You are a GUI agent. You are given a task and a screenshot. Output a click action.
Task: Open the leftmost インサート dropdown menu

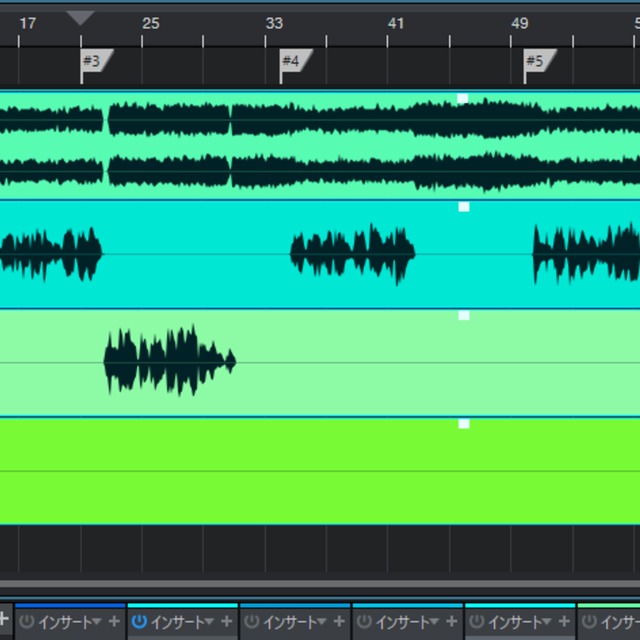[x=97, y=622]
